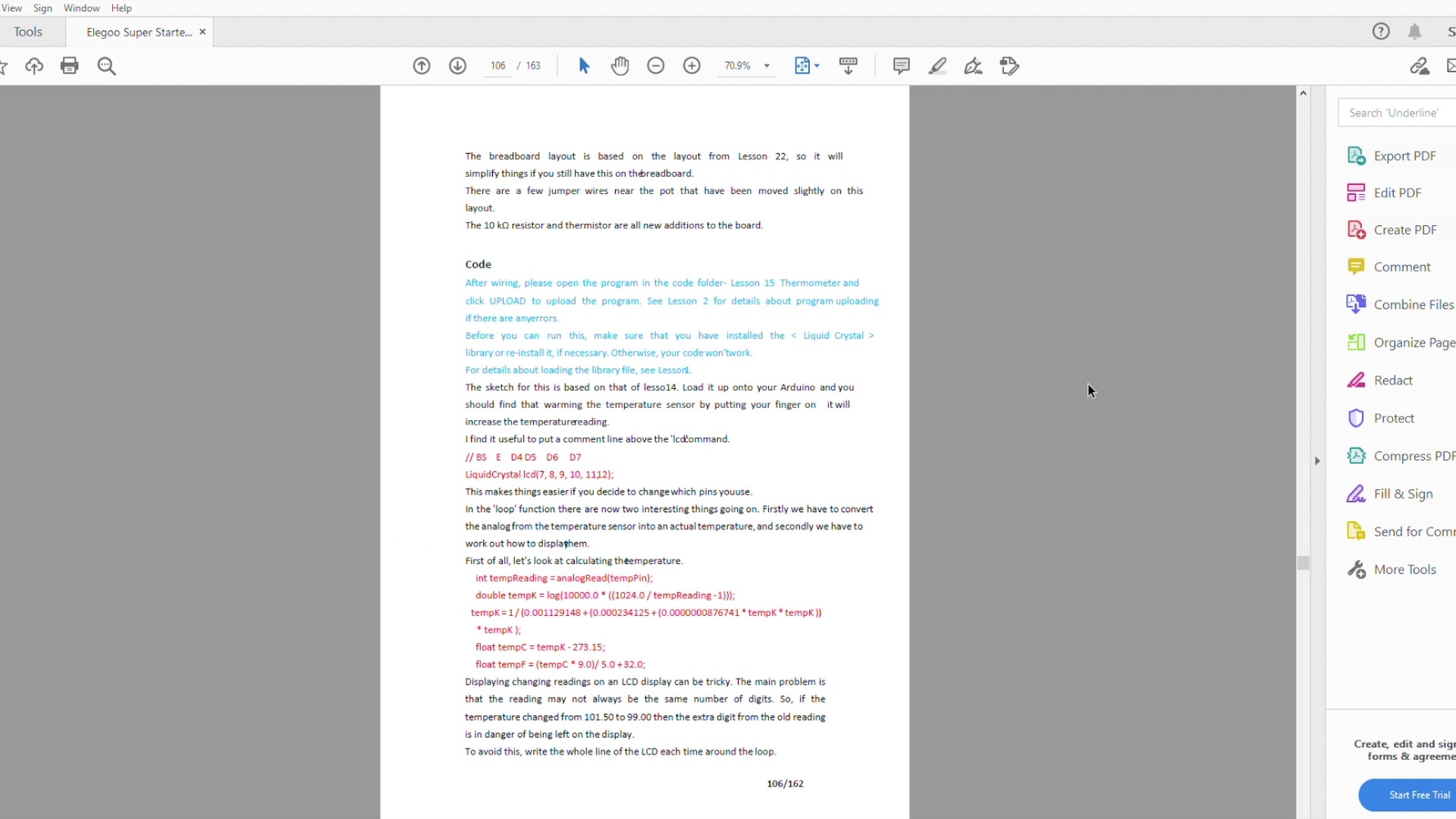Click the page number input field

[x=497, y=66]
